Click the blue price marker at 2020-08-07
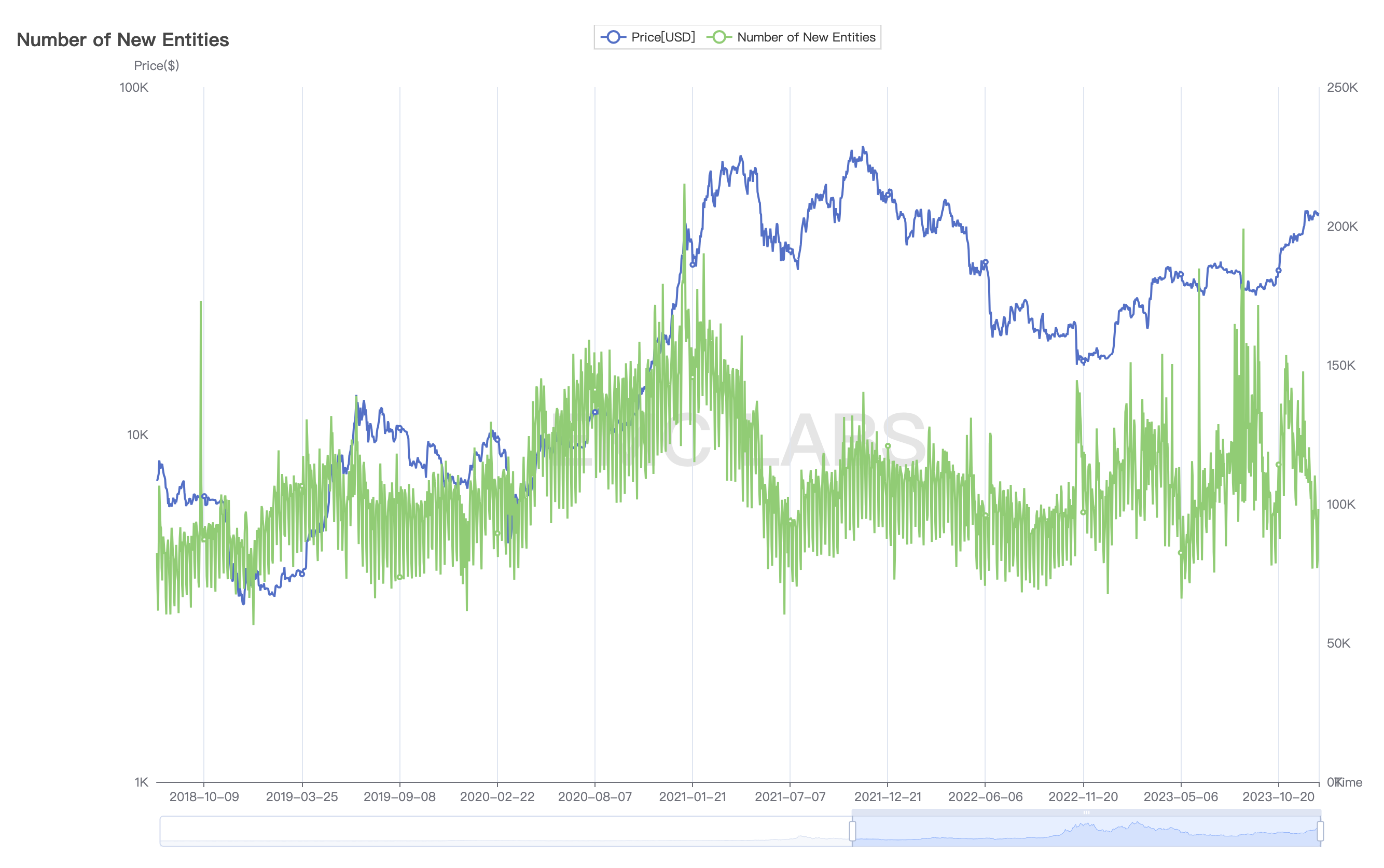1384x868 pixels. coord(595,412)
